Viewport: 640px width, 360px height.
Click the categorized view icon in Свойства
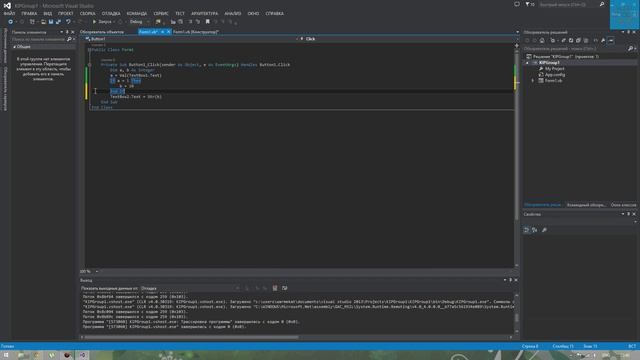[527, 230]
